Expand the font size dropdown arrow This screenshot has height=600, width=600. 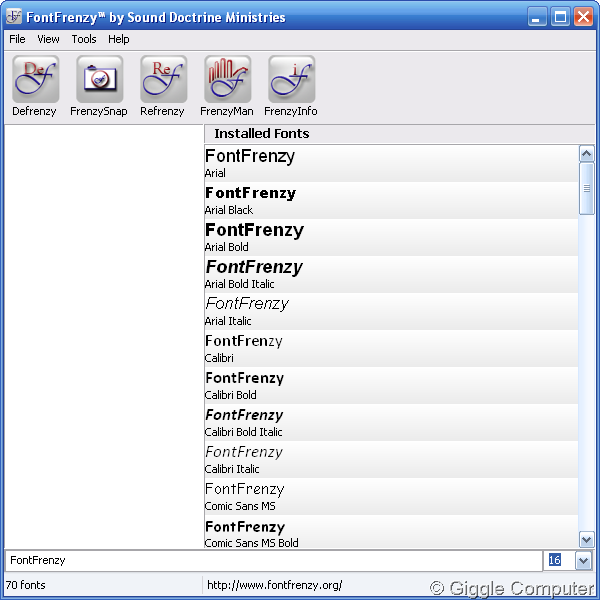coord(584,561)
